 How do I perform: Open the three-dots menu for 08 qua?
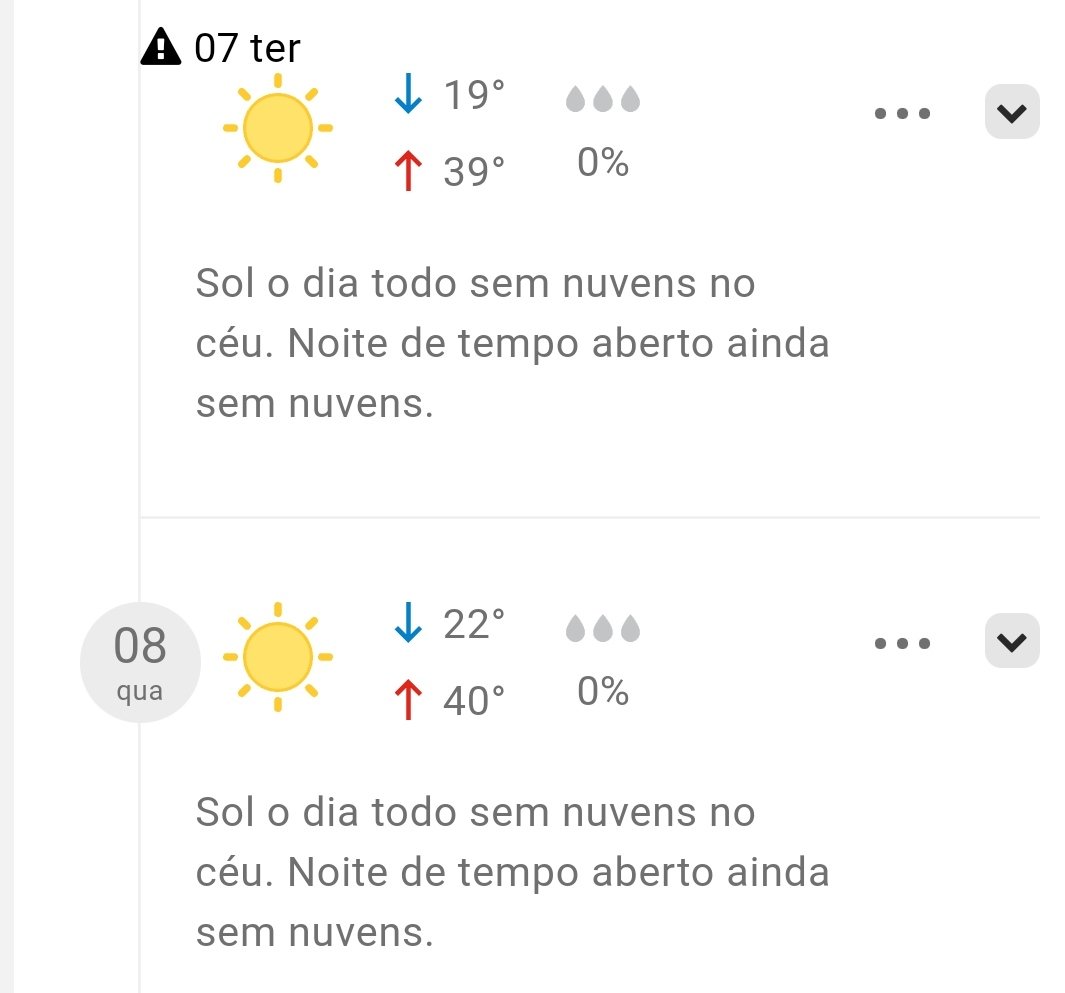coord(903,643)
